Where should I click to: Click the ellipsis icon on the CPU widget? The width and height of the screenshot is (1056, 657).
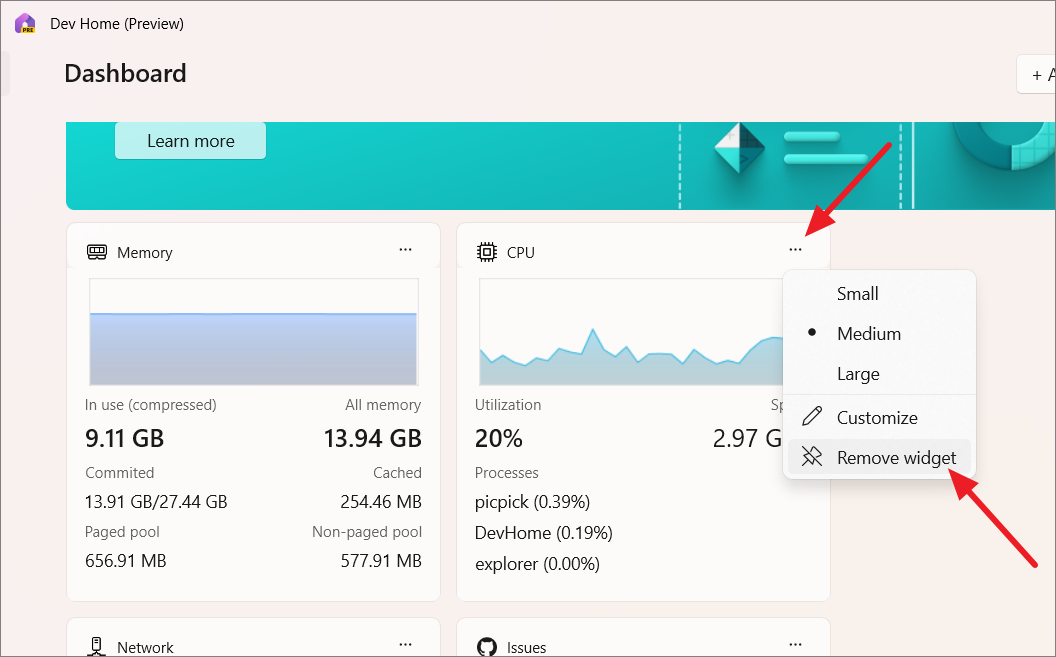(x=795, y=251)
